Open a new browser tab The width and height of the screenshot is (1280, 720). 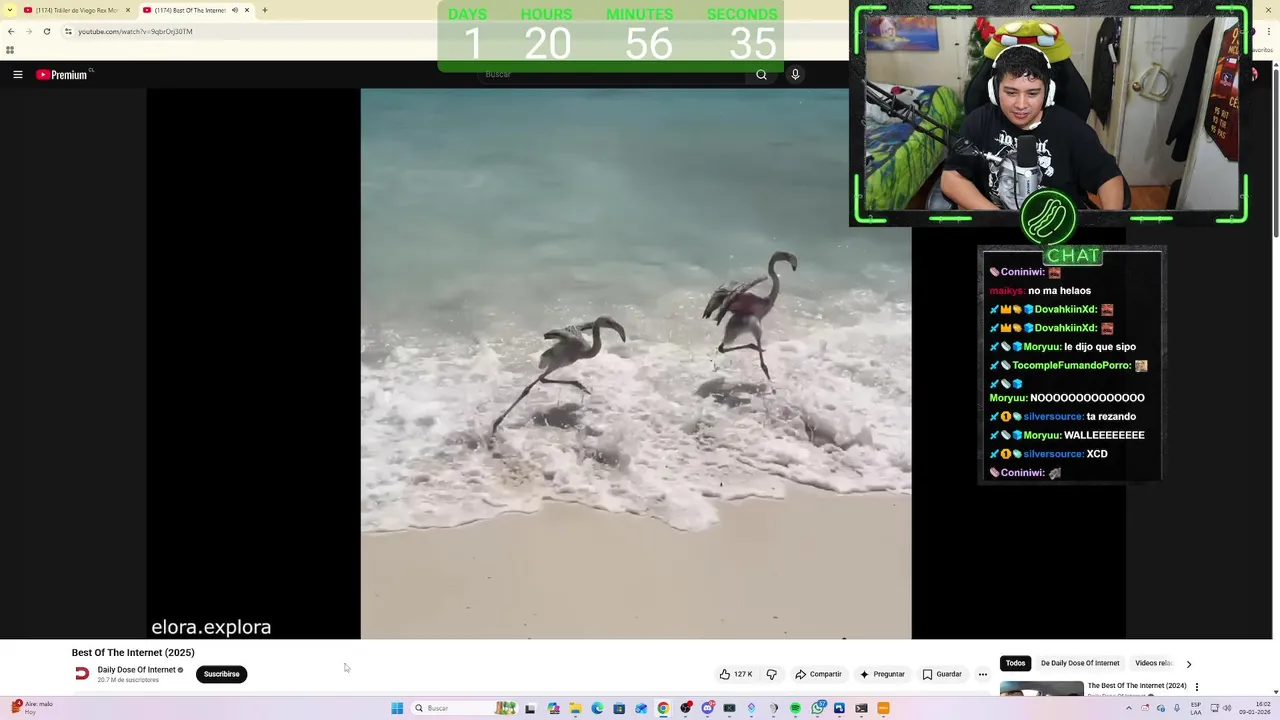tap(265, 10)
